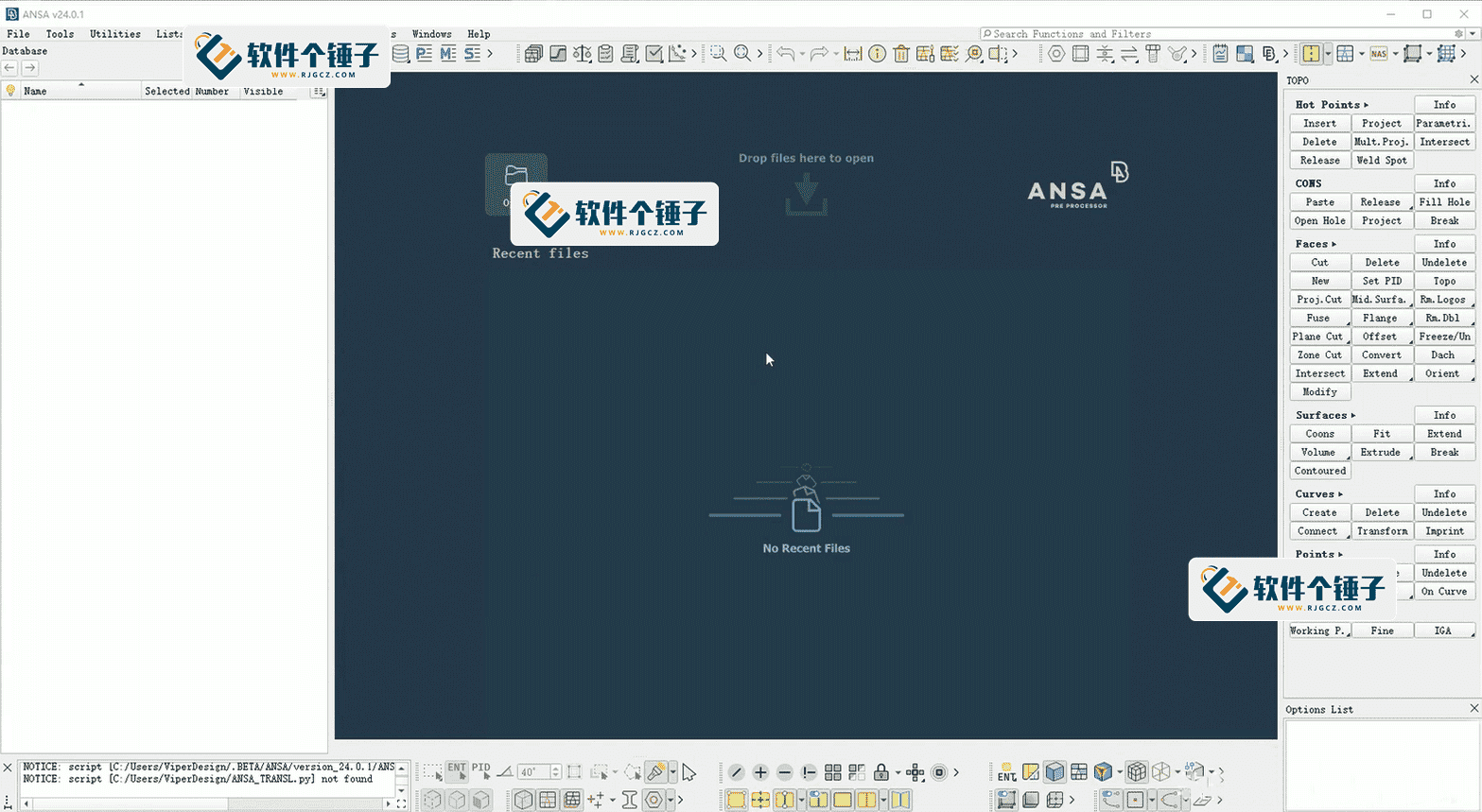Toggle the PID selection mode button
Screen dimensions: 1482x812
tap(480, 772)
